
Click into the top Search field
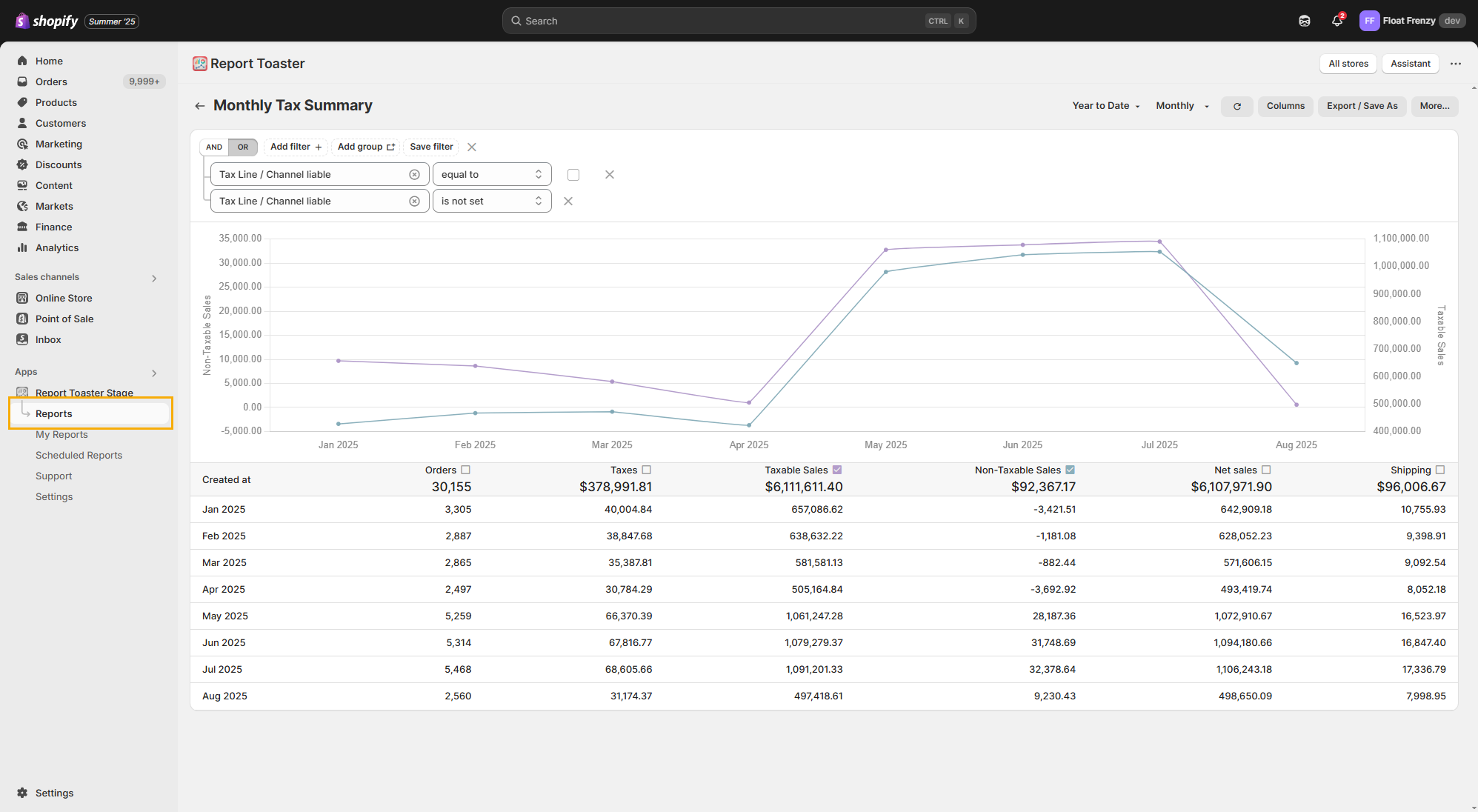click(x=738, y=21)
